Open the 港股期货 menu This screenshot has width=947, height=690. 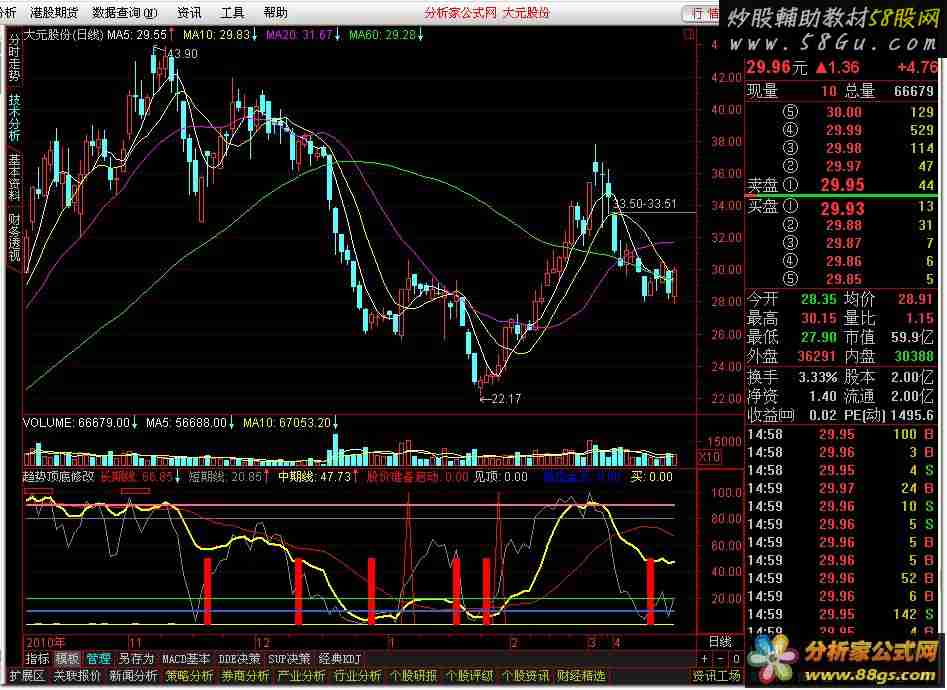pyautogui.click(x=54, y=12)
